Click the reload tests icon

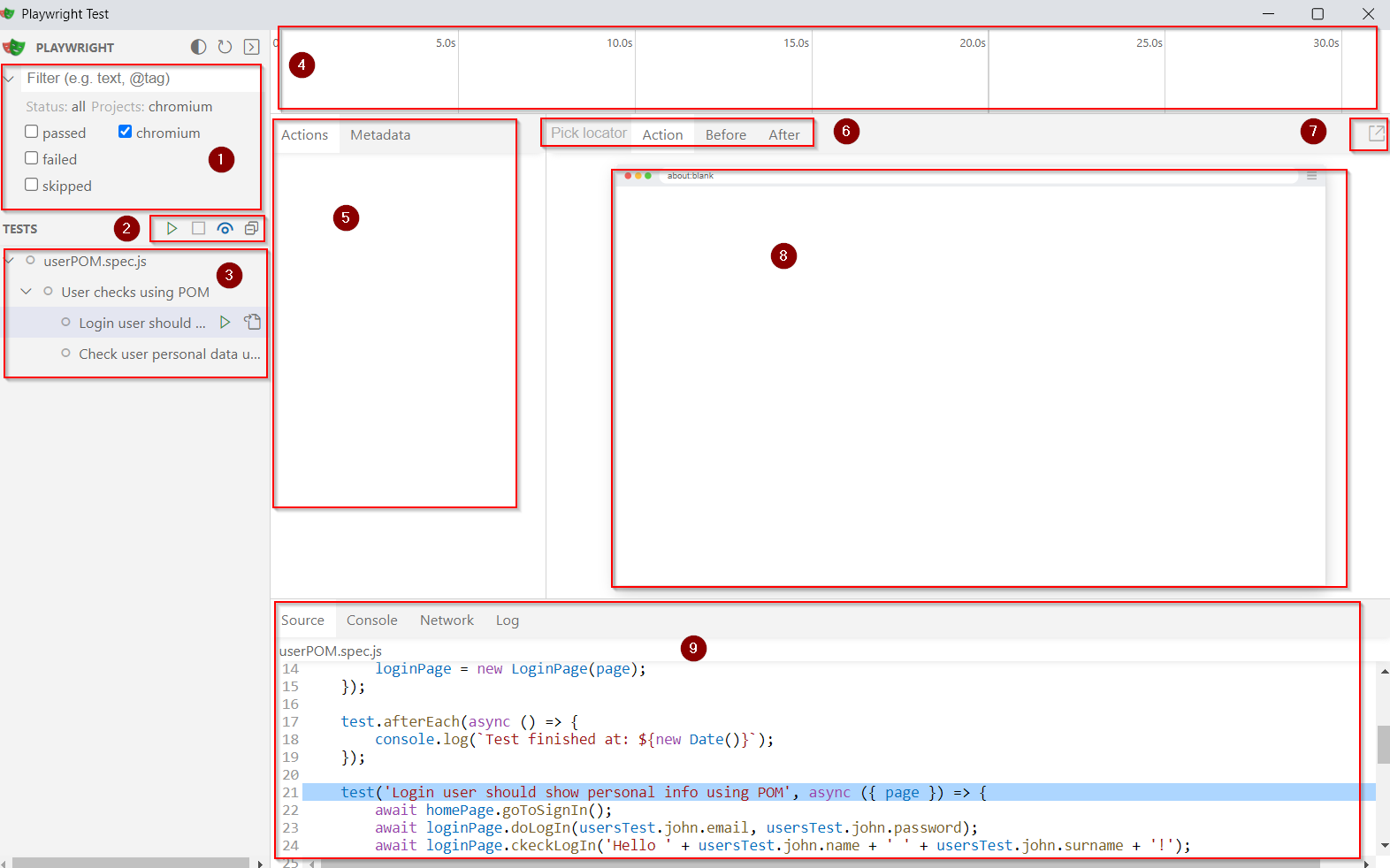coord(225,47)
